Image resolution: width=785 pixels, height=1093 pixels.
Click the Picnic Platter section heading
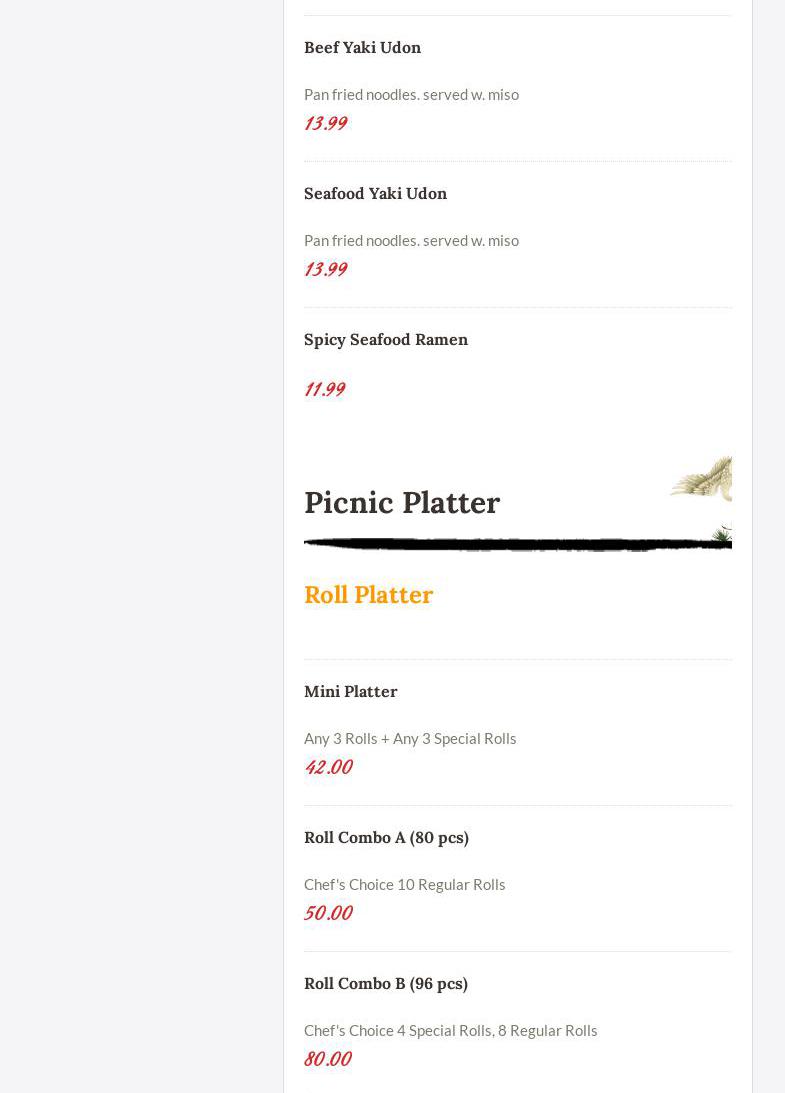click(x=402, y=502)
